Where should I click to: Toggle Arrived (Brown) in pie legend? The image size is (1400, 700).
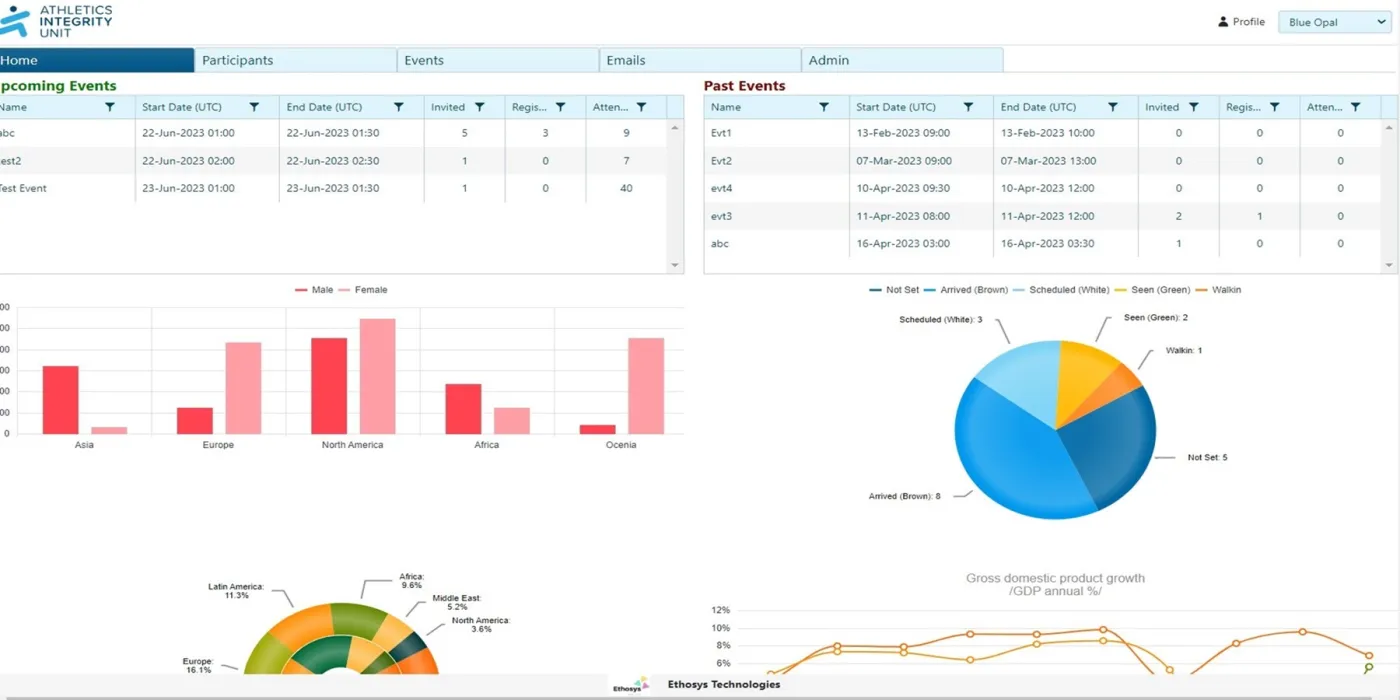965,290
